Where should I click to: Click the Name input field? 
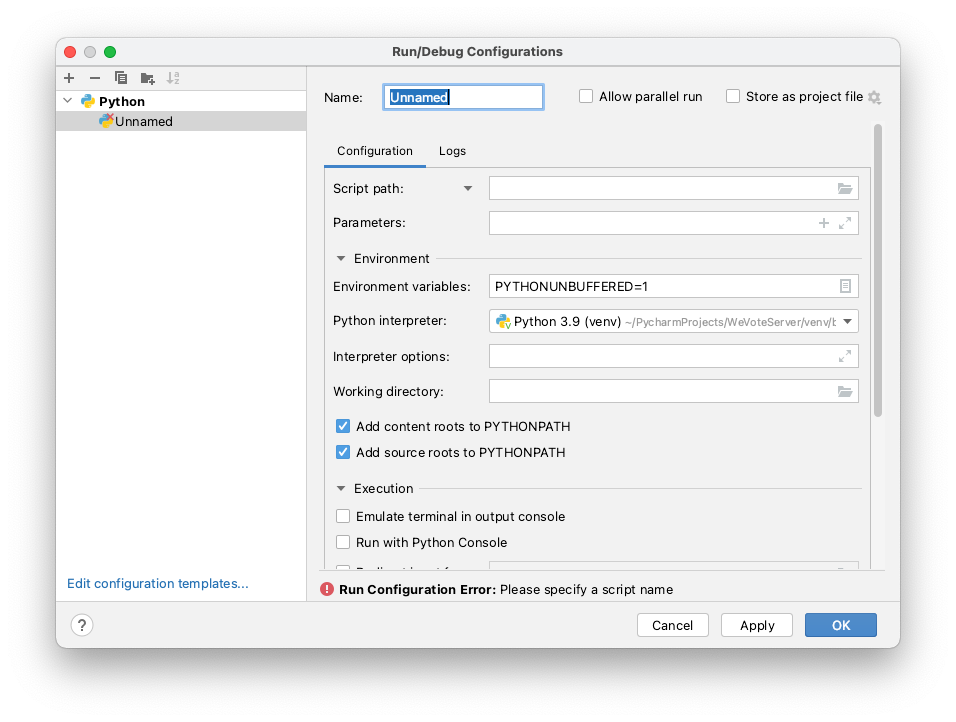tap(463, 97)
